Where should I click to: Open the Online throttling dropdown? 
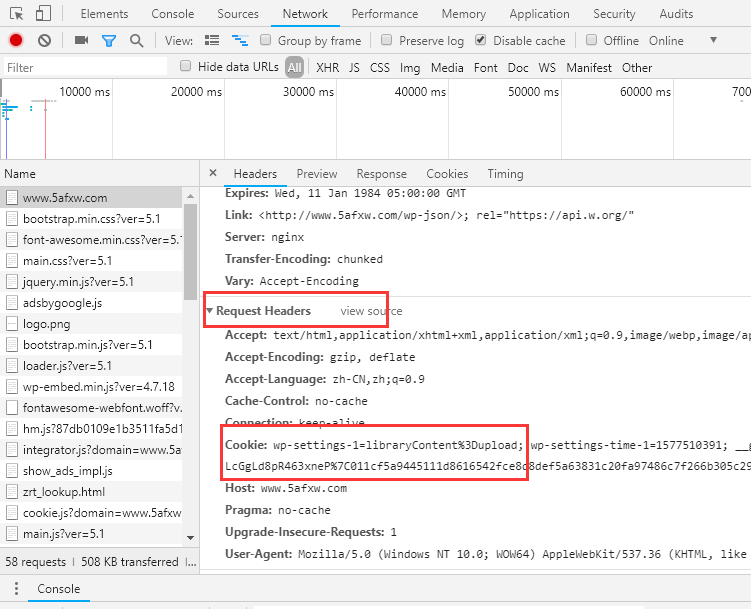click(x=683, y=41)
